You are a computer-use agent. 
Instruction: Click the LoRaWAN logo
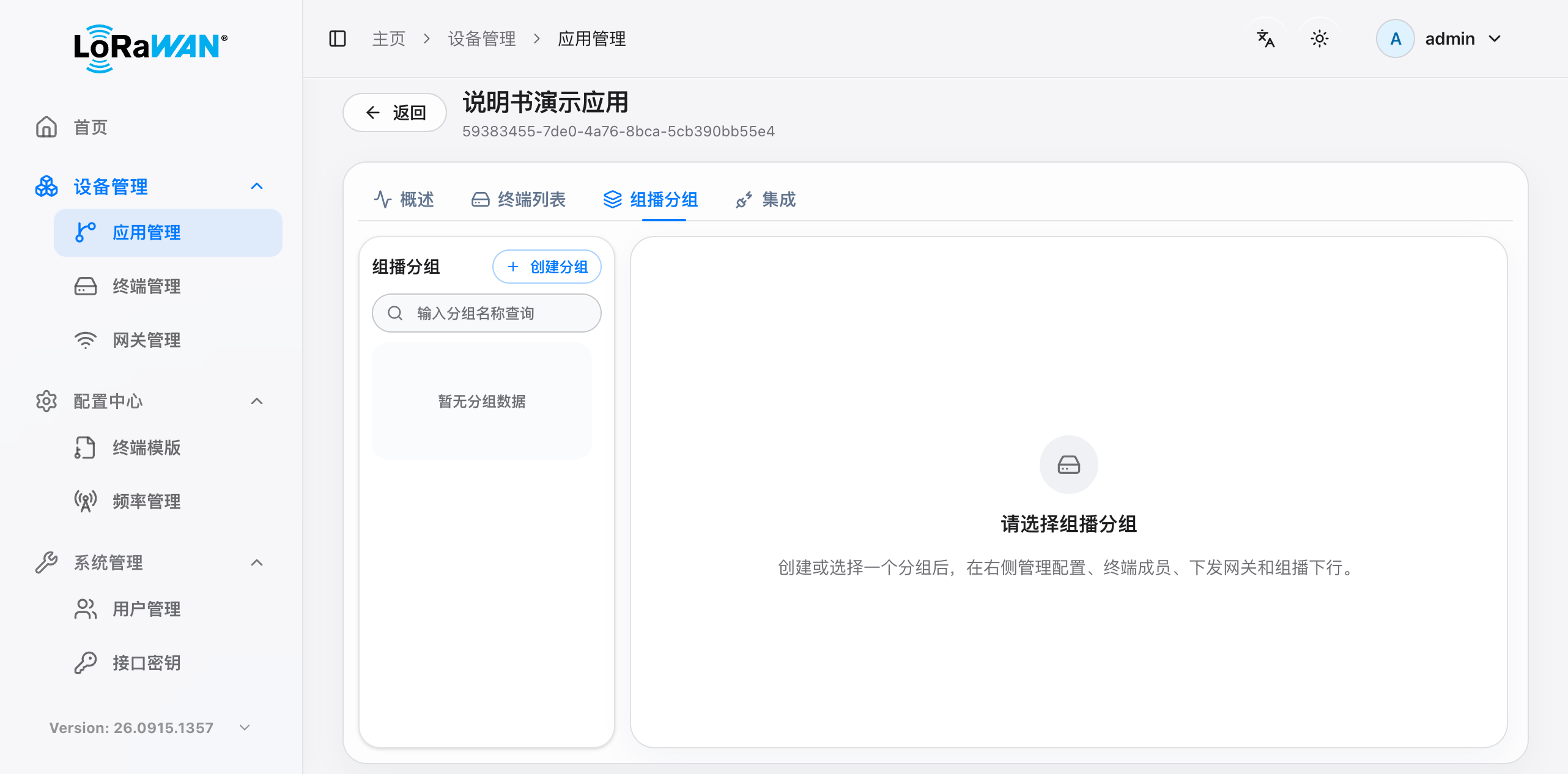(150, 48)
